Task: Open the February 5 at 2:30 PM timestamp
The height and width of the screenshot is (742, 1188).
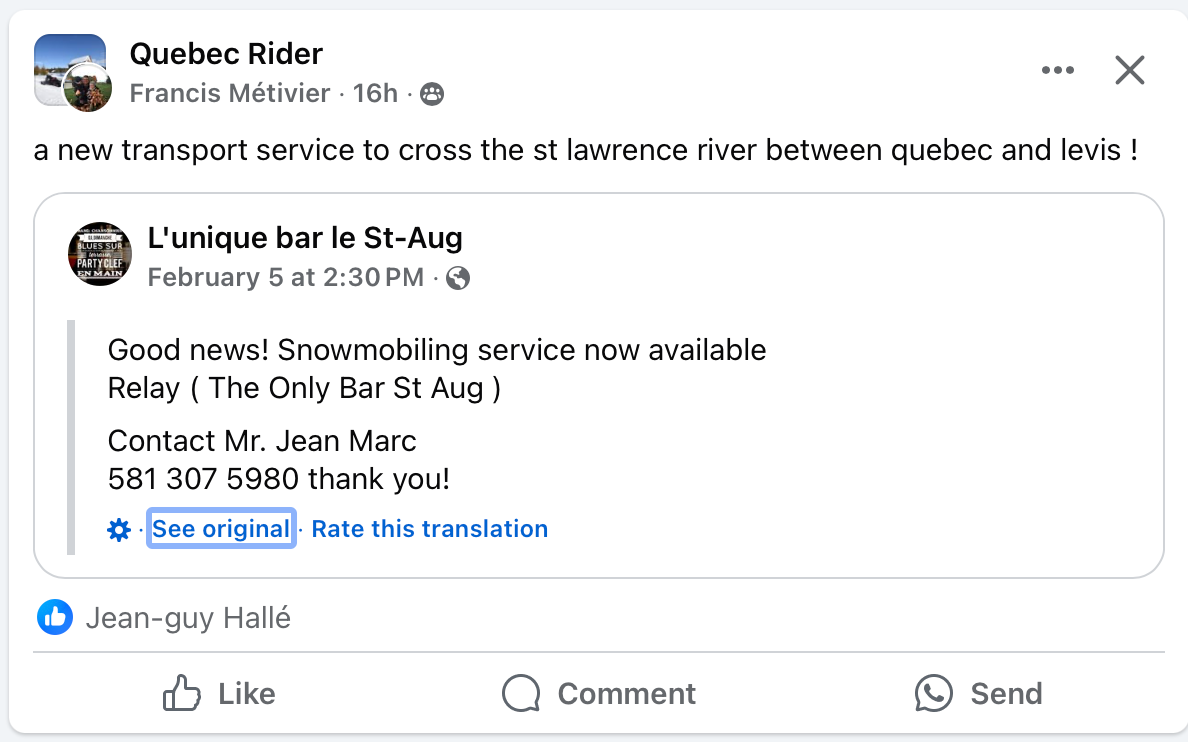Action: (286, 277)
